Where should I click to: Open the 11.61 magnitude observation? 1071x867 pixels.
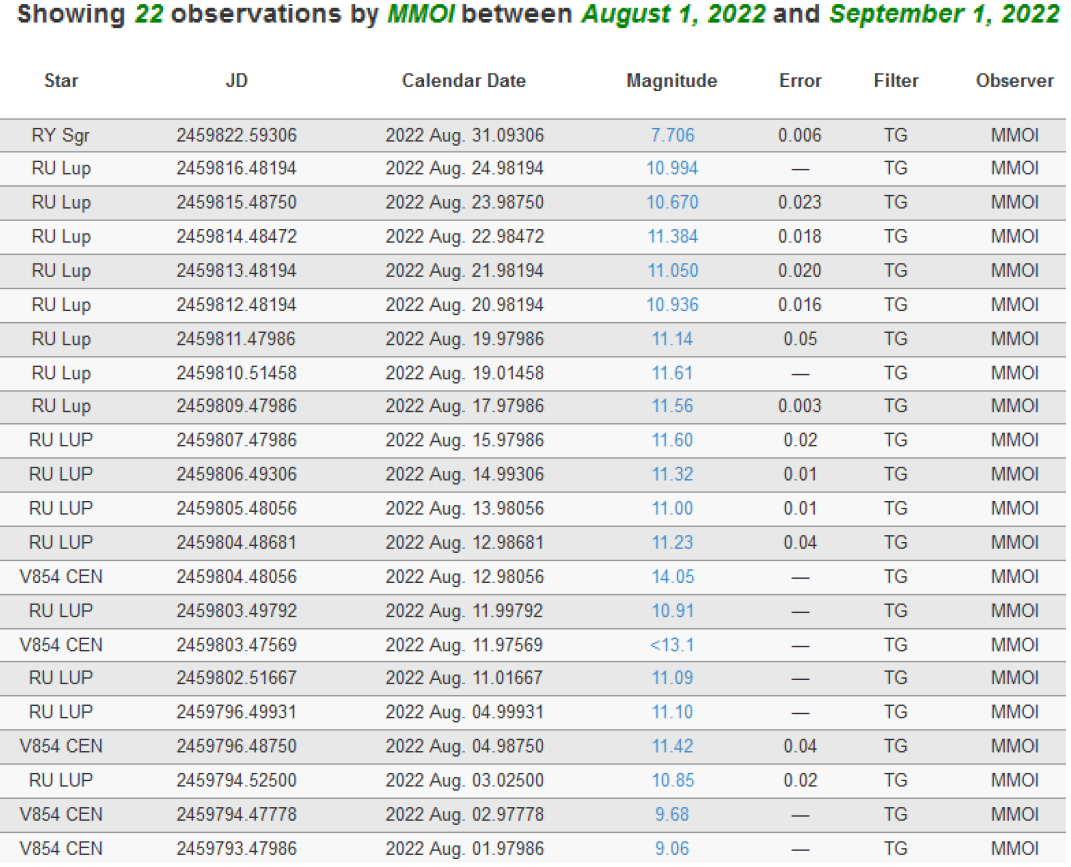click(672, 373)
